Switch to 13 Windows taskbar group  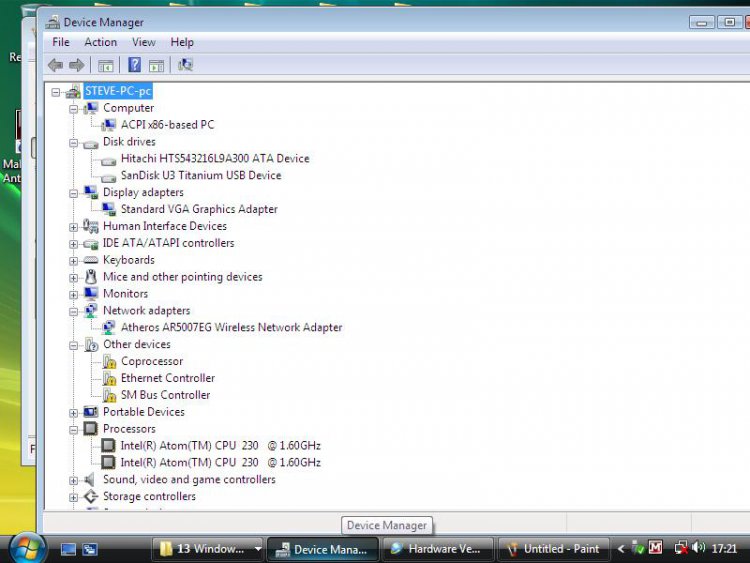[x=207, y=549]
